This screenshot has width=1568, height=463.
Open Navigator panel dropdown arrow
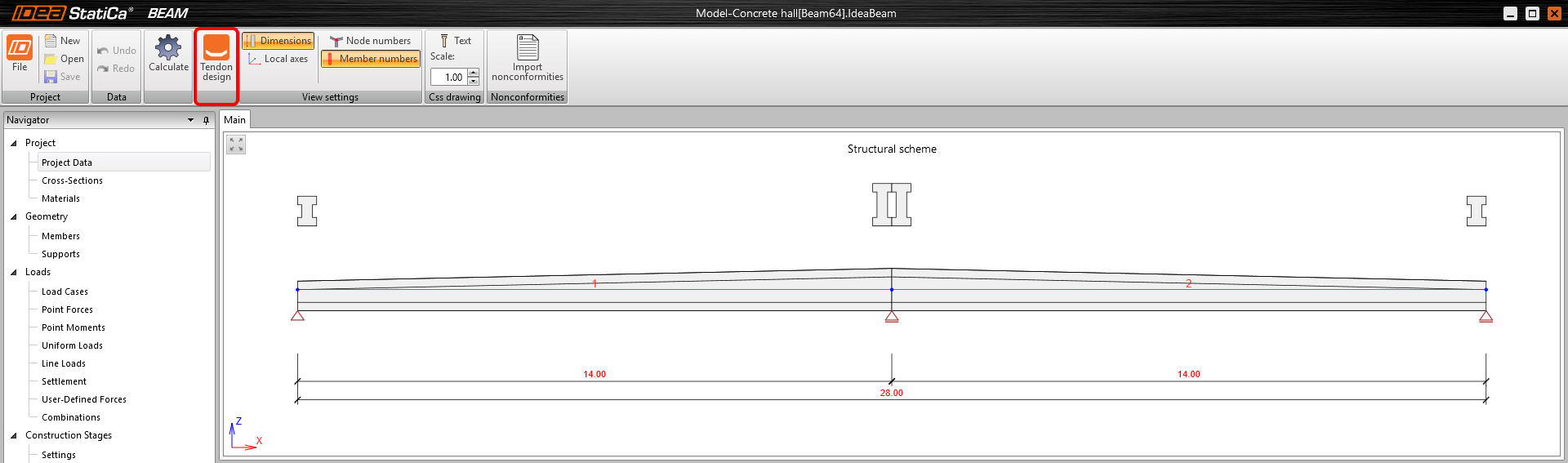tap(191, 120)
